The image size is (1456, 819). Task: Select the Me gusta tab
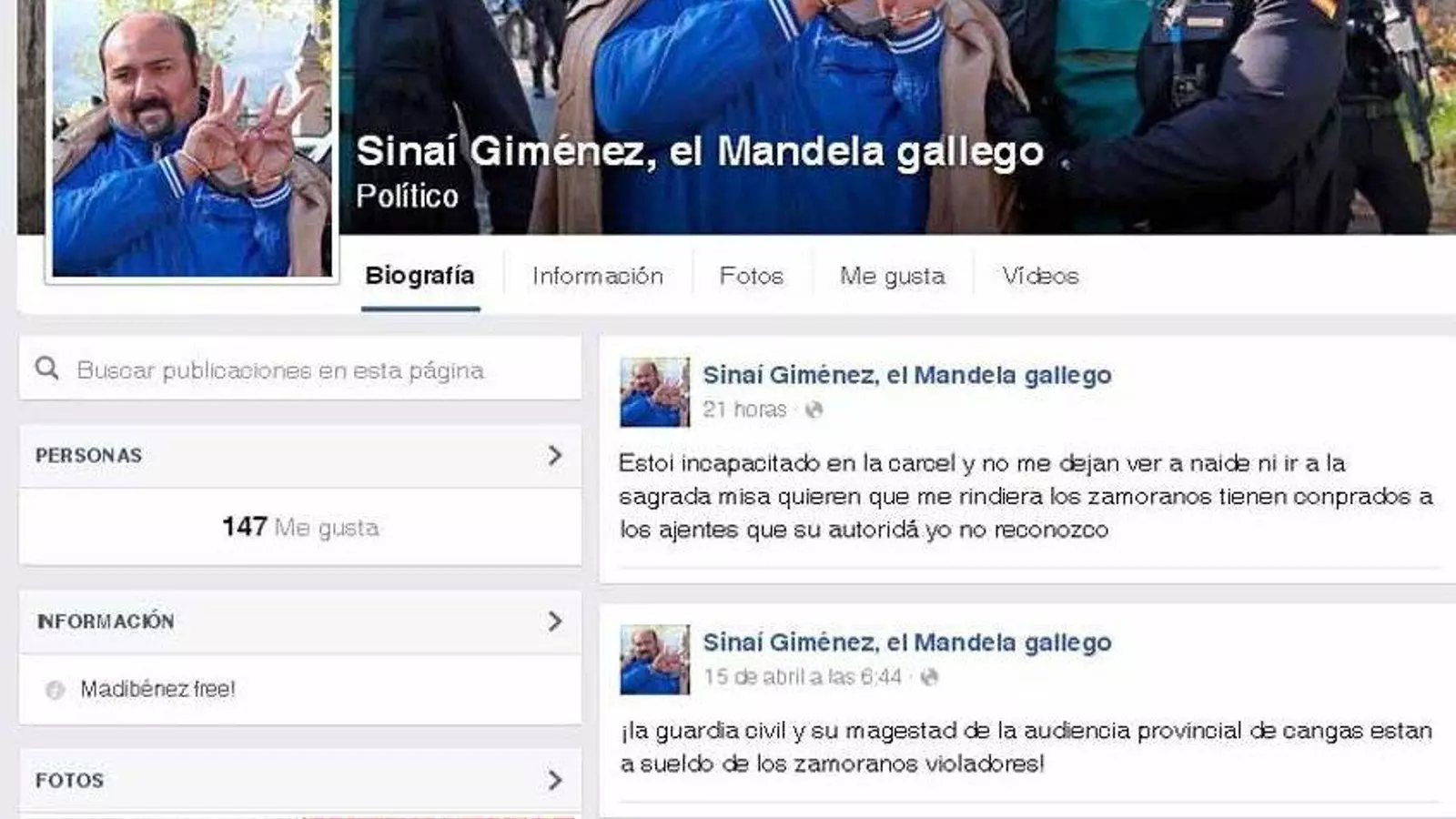point(892,276)
